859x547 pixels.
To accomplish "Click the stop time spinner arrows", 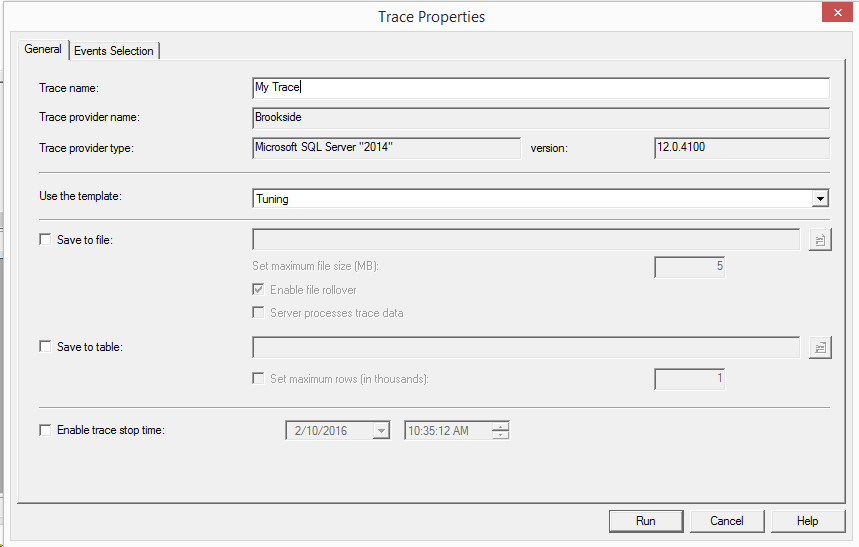I will coord(501,431).
